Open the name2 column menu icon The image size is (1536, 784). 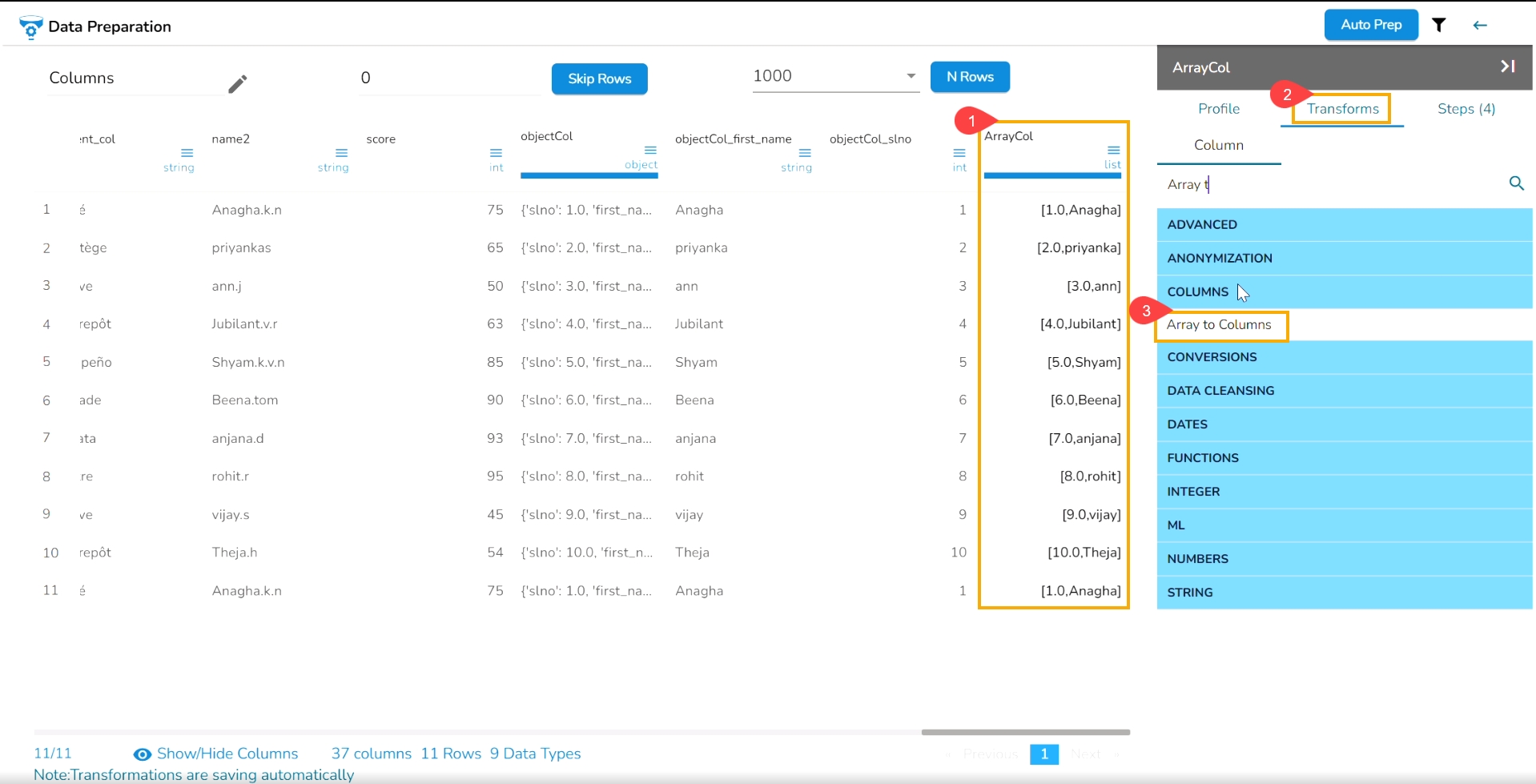coord(341,153)
